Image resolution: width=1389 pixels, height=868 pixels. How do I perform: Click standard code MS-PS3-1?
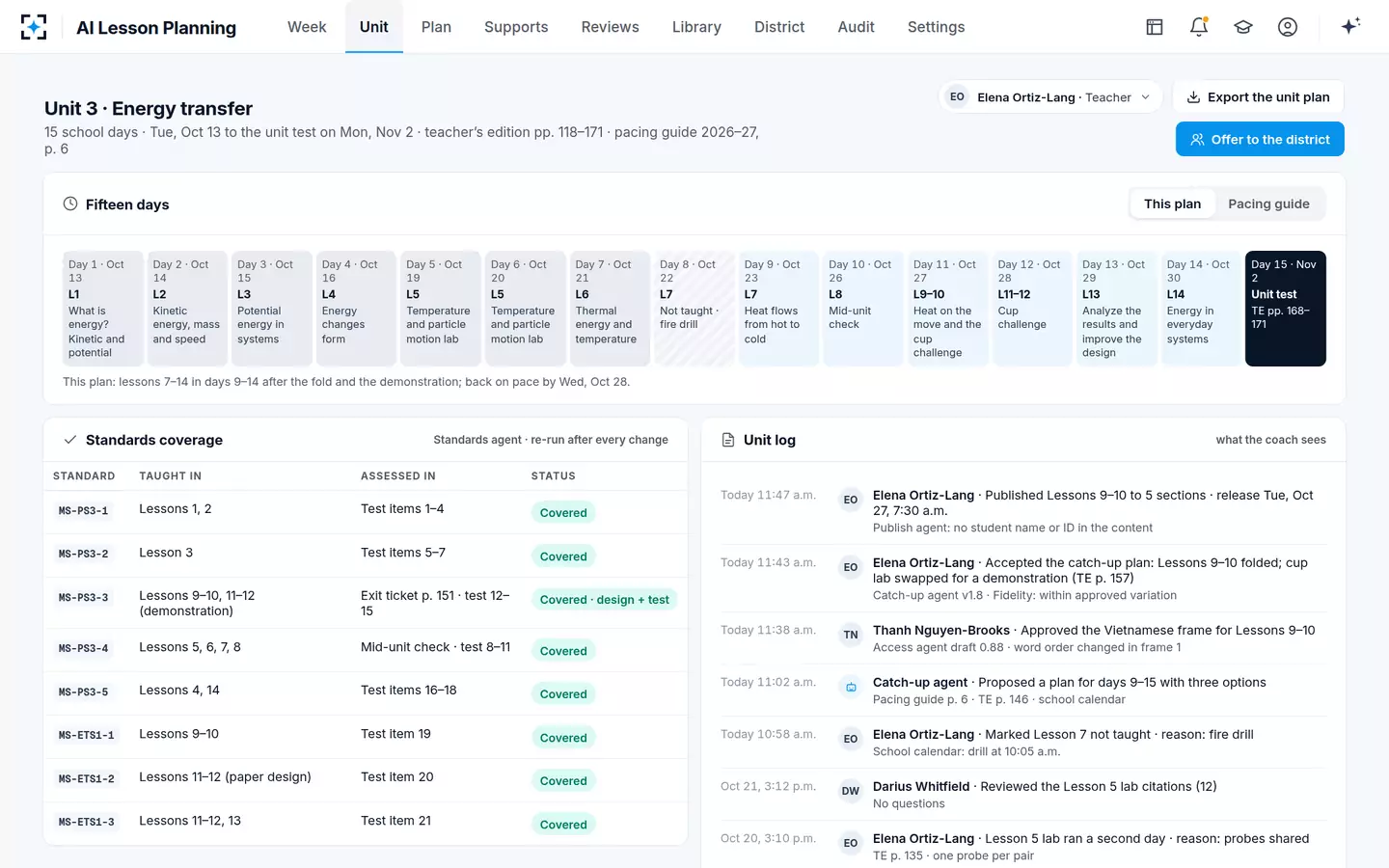click(83, 510)
